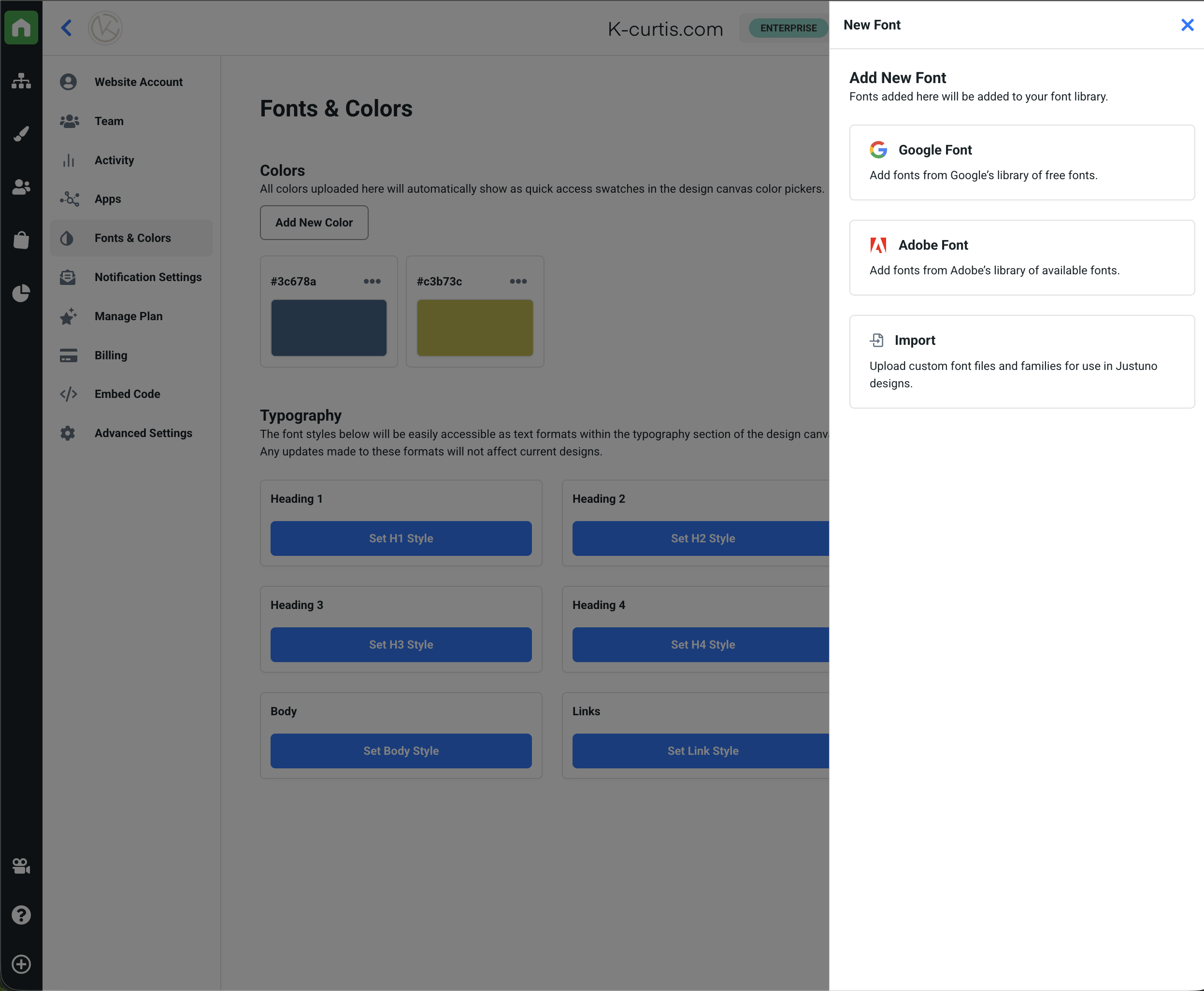Viewport: 1204px width, 991px height.
Task: Open options menu for color #3c678a
Action: tap(372, 281)
